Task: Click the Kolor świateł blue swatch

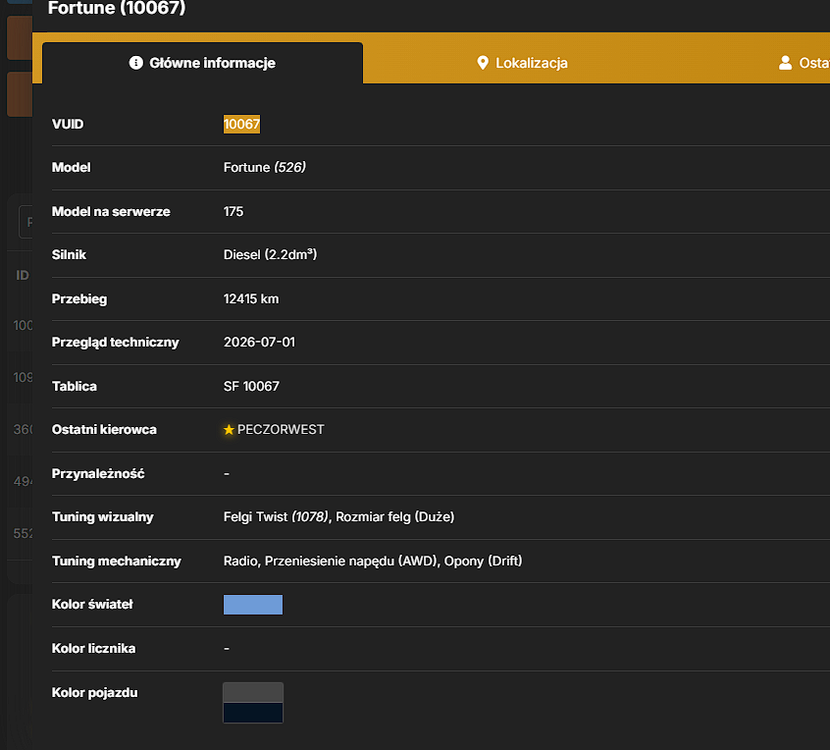Action: 253,604
